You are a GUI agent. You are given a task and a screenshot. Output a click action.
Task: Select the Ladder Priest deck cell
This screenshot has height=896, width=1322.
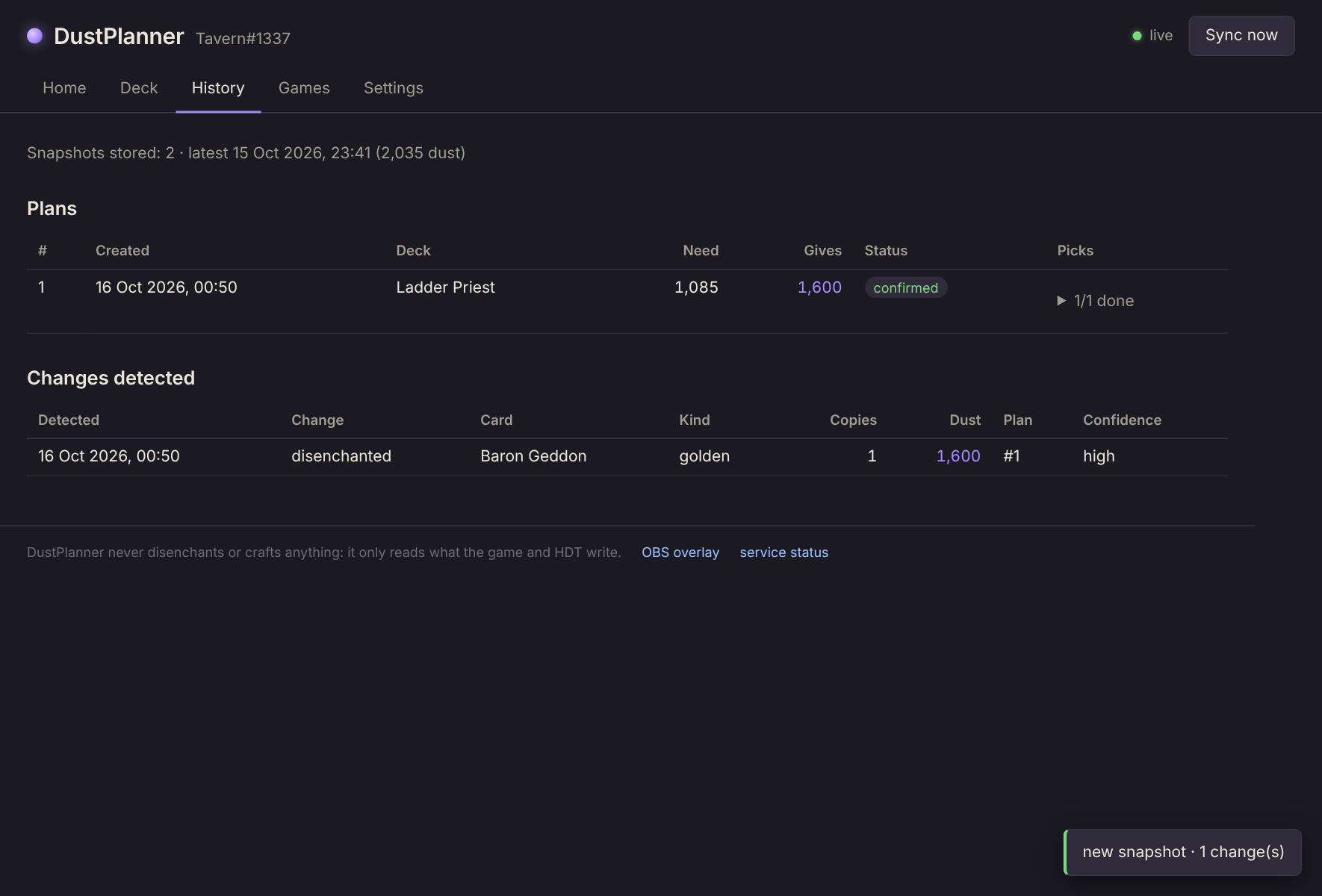point(446,287)
